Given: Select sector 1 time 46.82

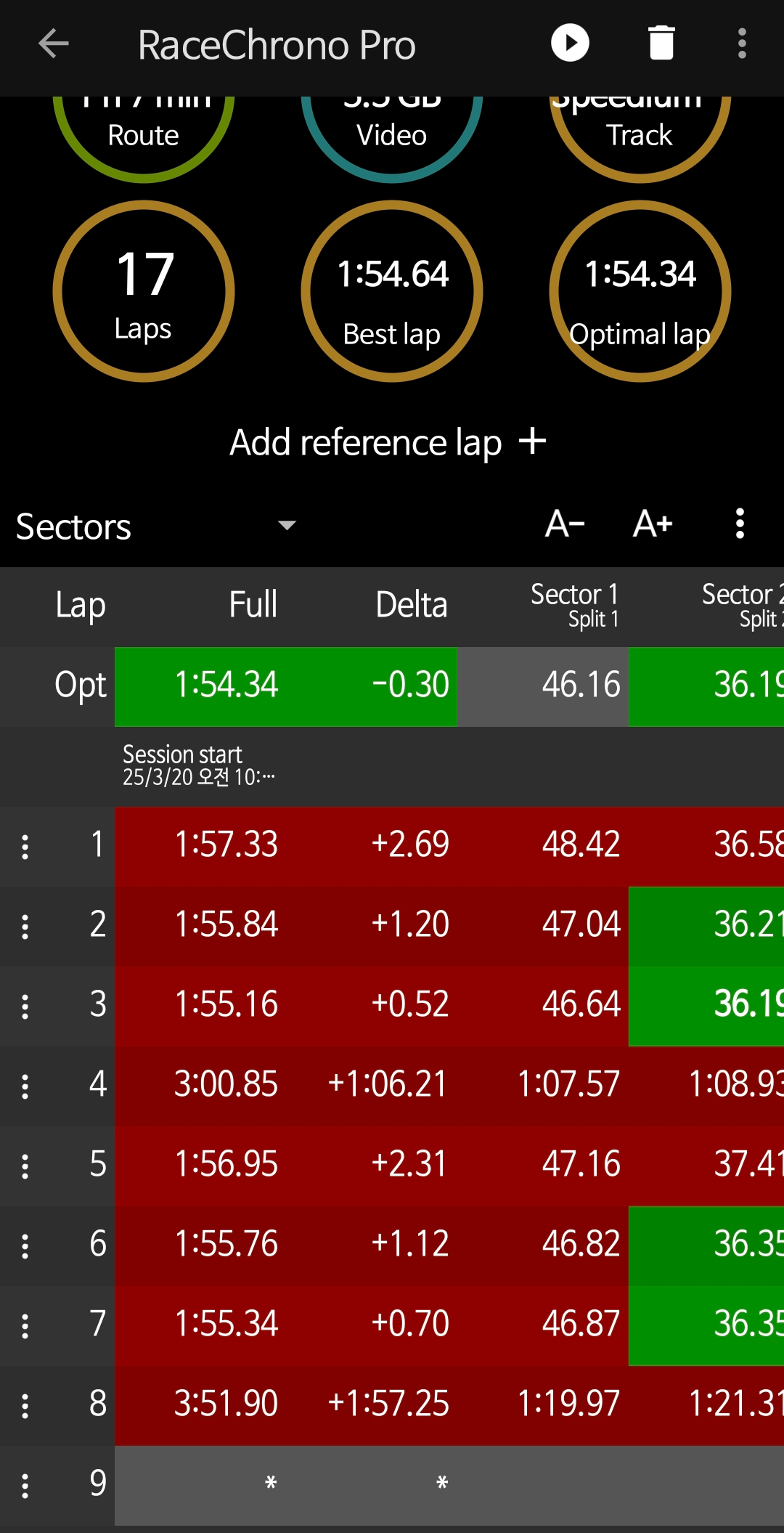Looking at the screenshot, I should [543, 1246].
